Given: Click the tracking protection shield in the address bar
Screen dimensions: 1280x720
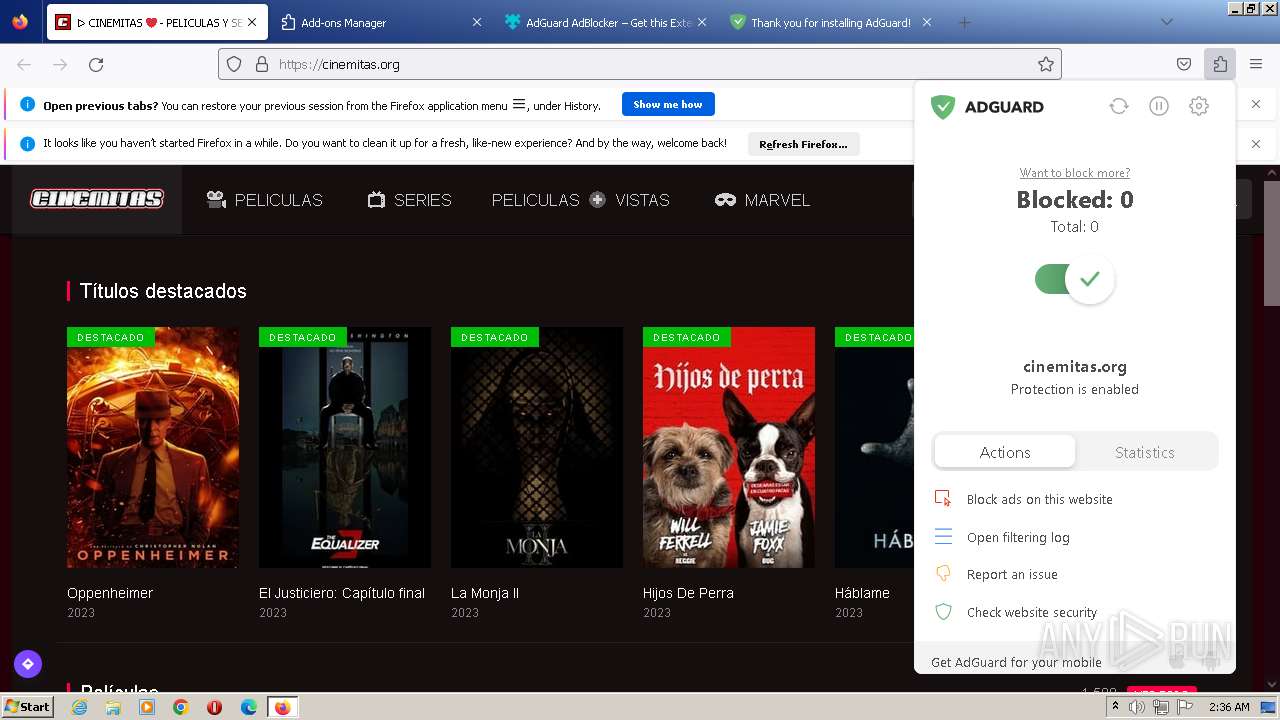Looking at the screenshot, I should point(234,64).
